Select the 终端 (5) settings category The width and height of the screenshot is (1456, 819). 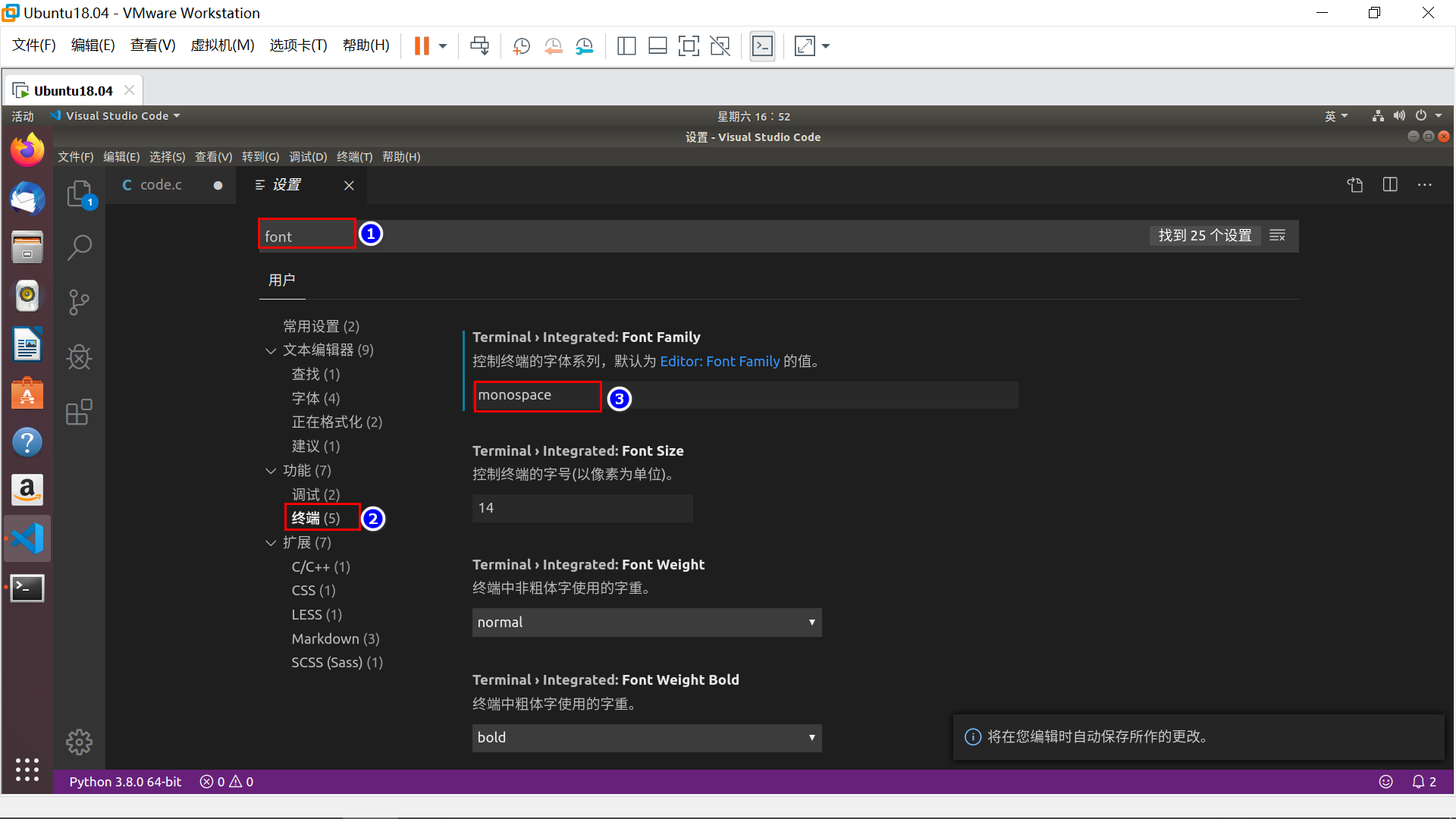[x=315, y=518]
